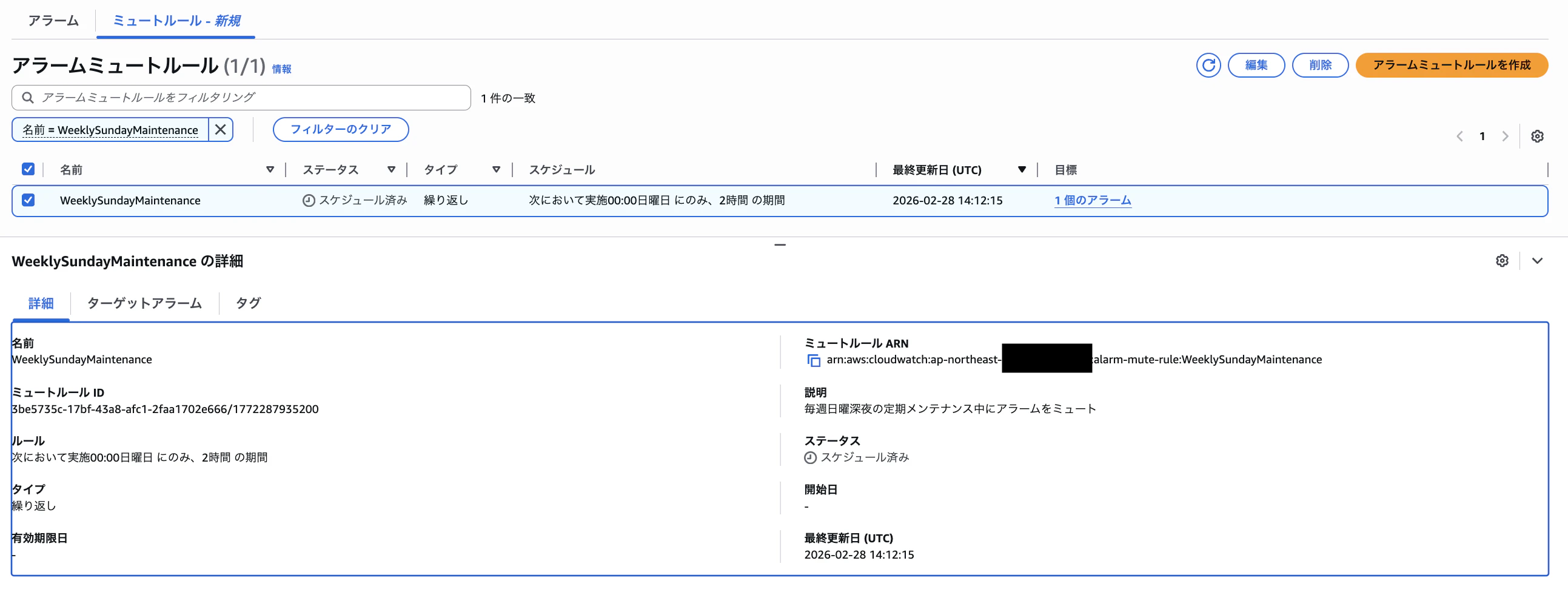Collapse the WeeklySundayMaintenance detail panel chevron
The width and height of the screenshot is (1568, 592).
(1537, 261)
